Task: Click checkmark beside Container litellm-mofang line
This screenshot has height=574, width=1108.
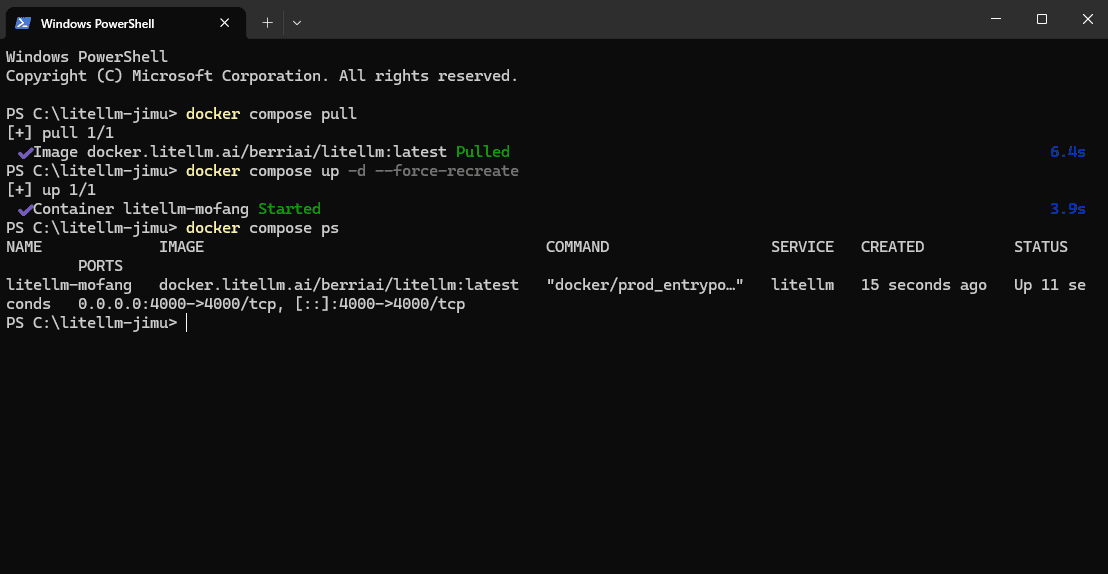Action: (x=25, y=210)
